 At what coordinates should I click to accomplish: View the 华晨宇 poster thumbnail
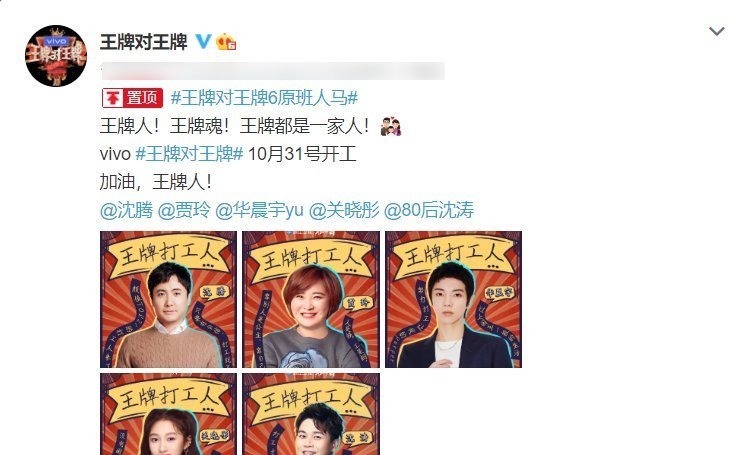coord(453,299)
